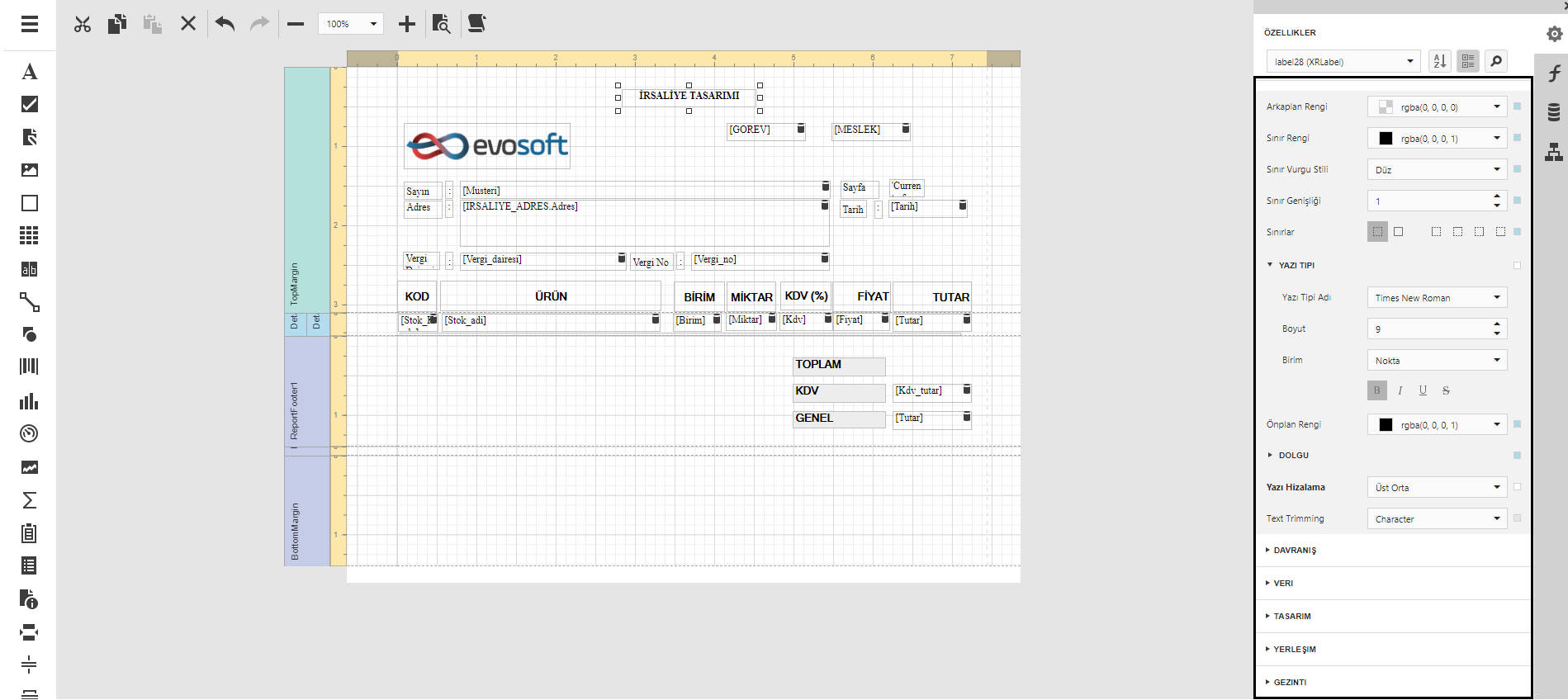Open the hamburger main menu
This screenshot has width=1568, height=700.
coord(30,24)
